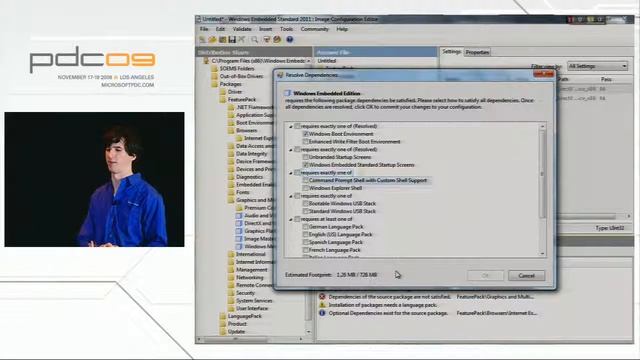Check Command Prompt Shell with Custom Shell Support
640x360 pixels.
pos(305,180)
